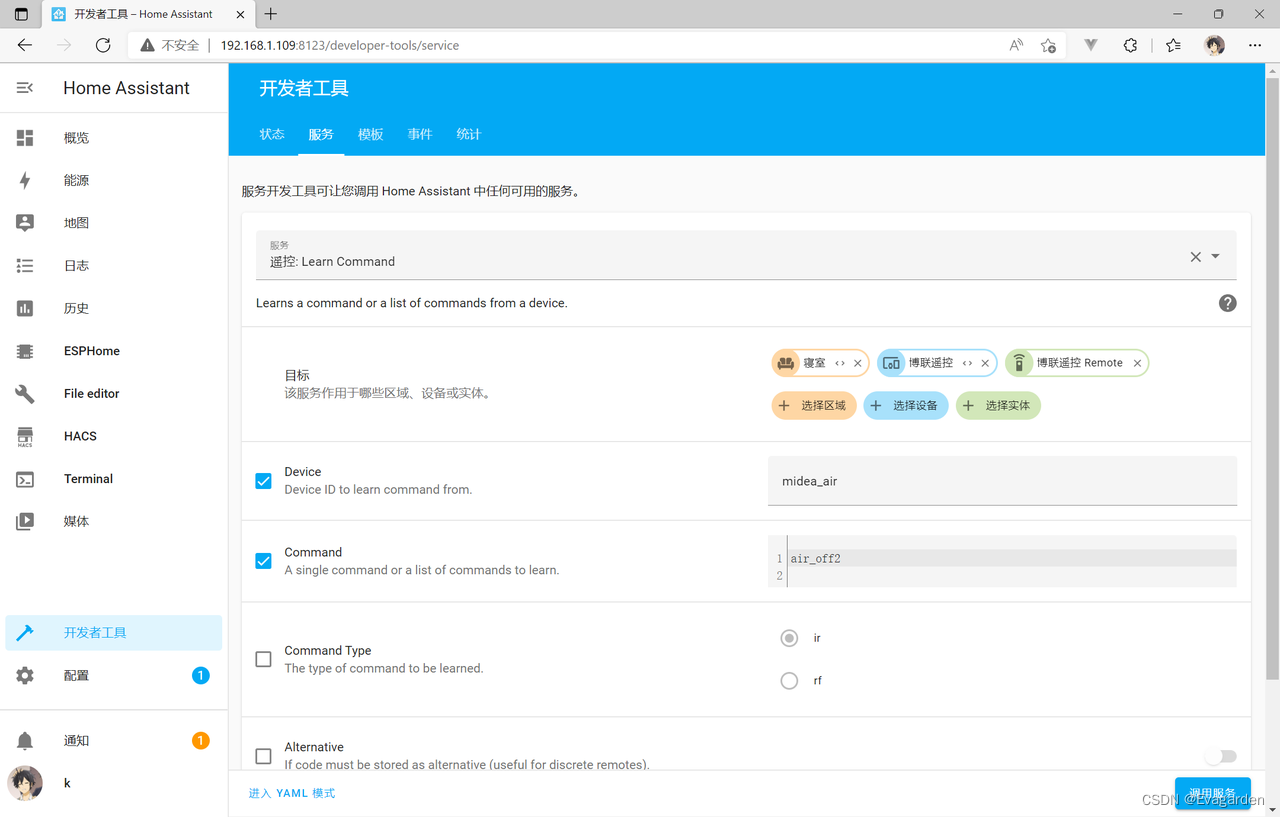Uncheck the Command field checkbox
The width and height of the screenshot is (1280, 817).
coord(263,561)
